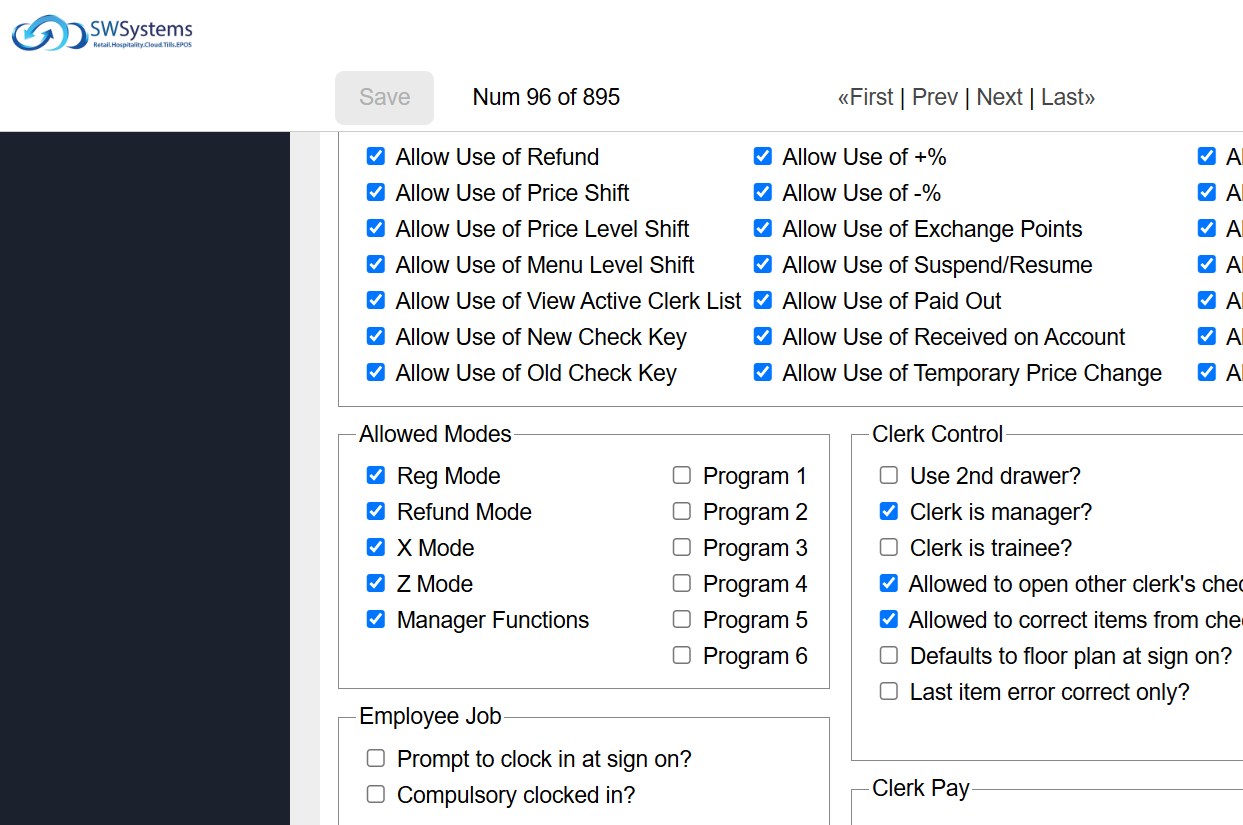Image resolution: width=1243 pixels, height=825 pixels.
Task: Uncheck Allow Use of Refund
Action: [376, 157]
